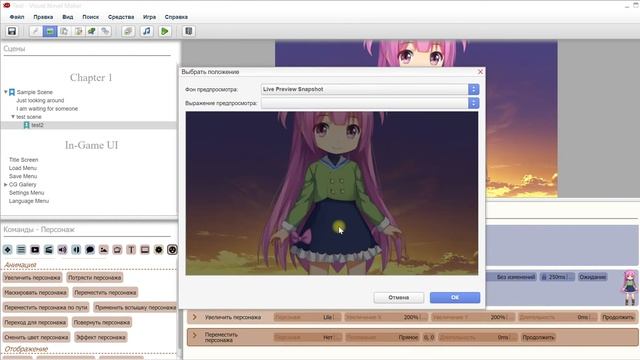Viewport: 640px width, 360px height.
Task: Open the Load Menu UI item
Action: 23,168
